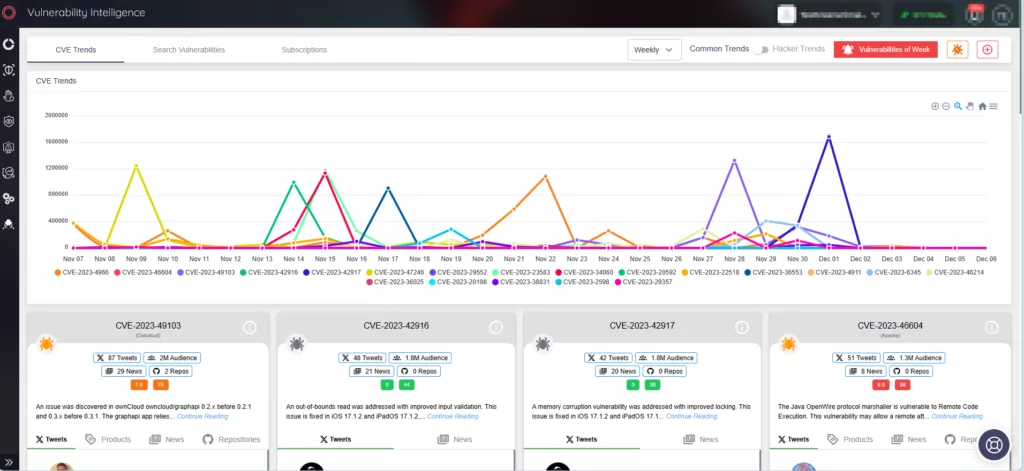The width and height of the screenshot is (1024, 471).
Task: Click the 87 Tweets badge
Action: [x=116, y=358]
